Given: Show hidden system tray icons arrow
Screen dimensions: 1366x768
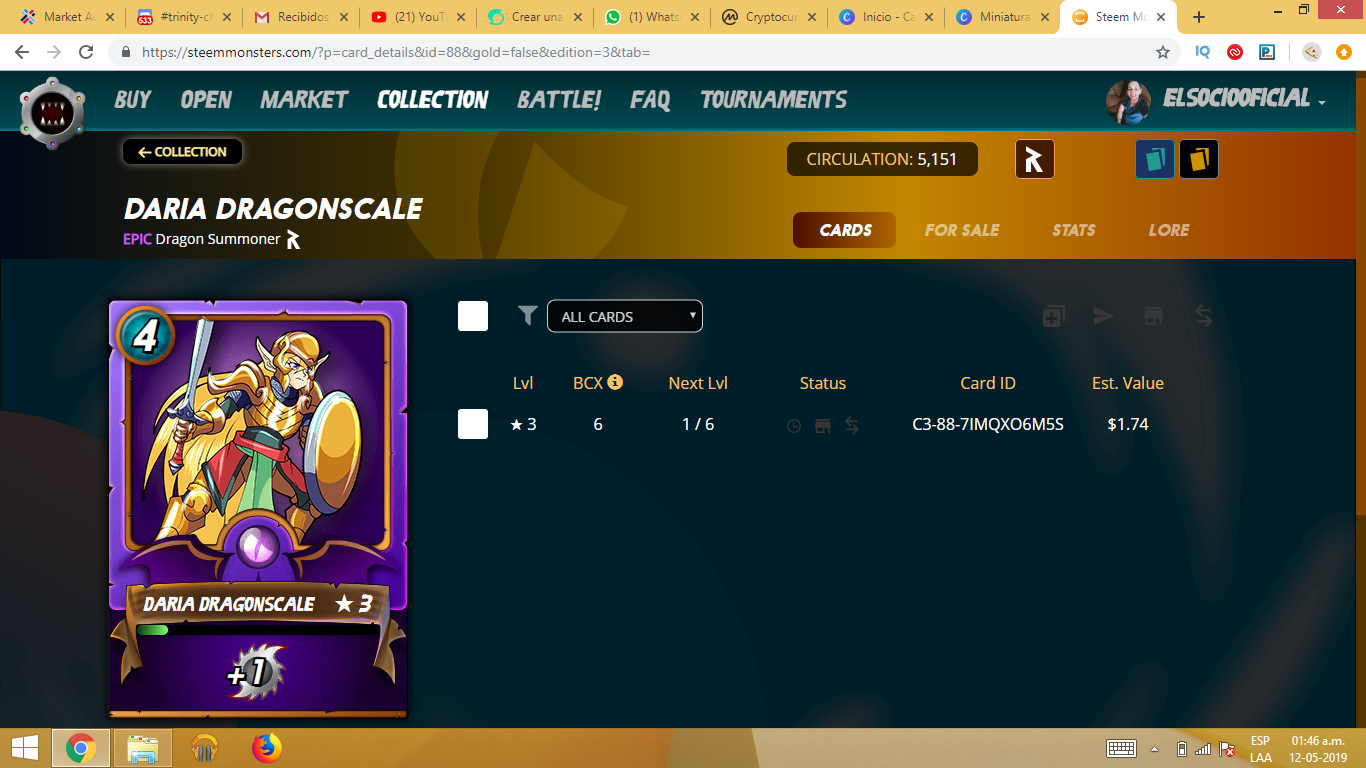Looking at the screenshot, I should (1154, 748).
